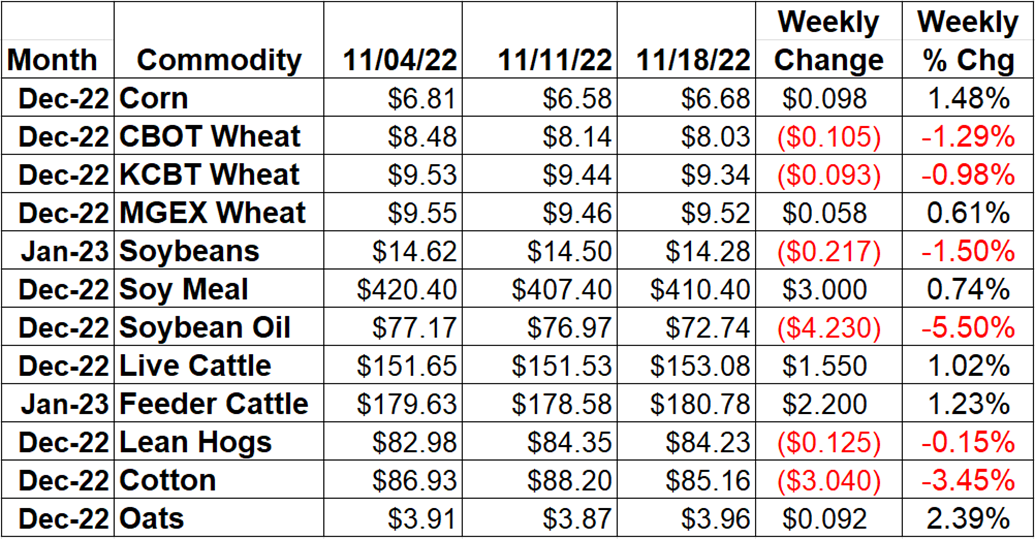The width and height of the screenshot is (1035, 539).
Task: Click the Weekly Change header cell
Action: [x=828, y=40]
